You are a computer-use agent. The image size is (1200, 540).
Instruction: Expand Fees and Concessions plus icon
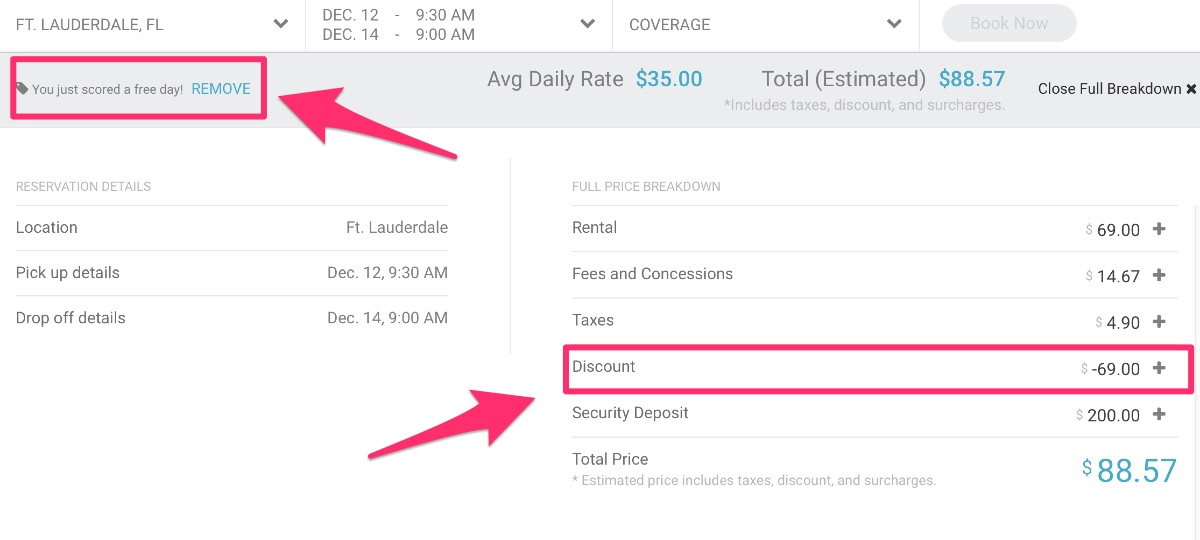tap(1159, 275)
